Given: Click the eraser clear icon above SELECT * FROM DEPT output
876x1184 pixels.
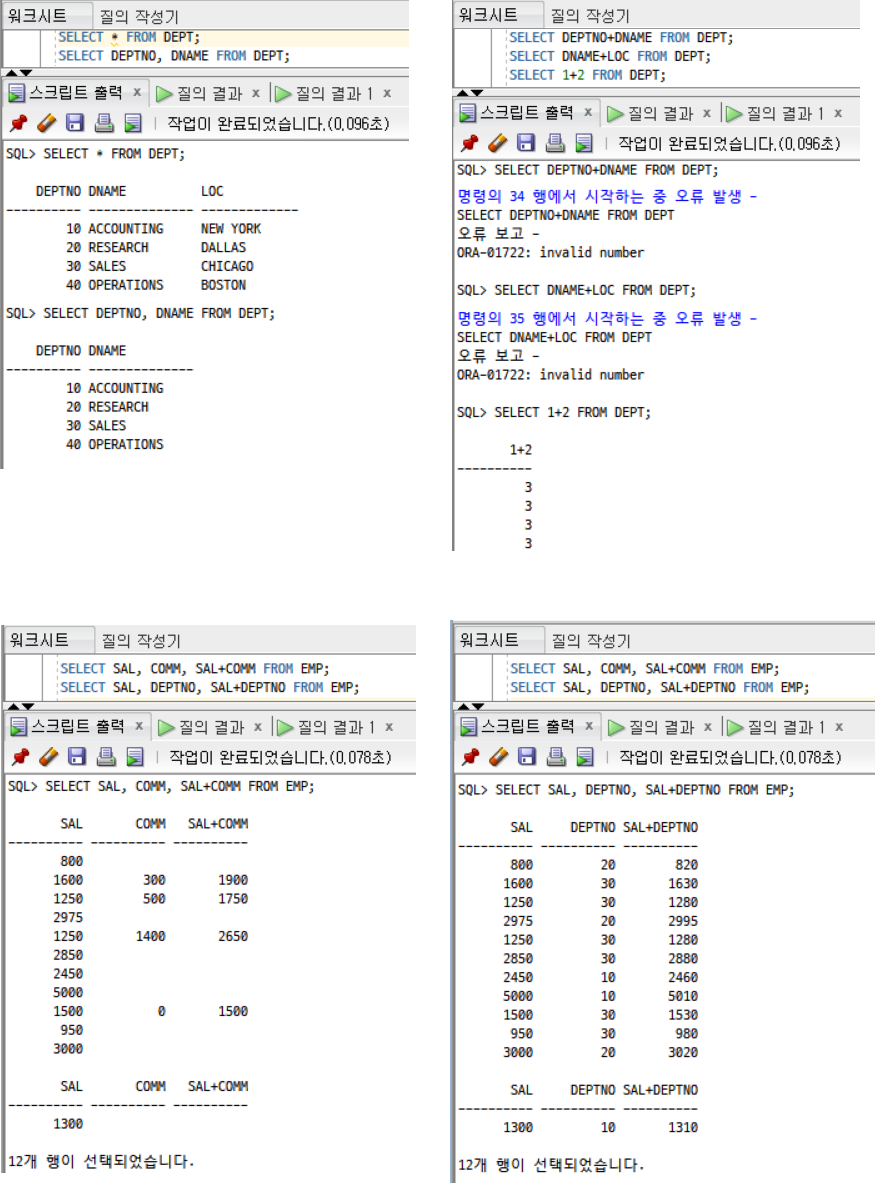Looking at the screenshot, I should 47,123.
